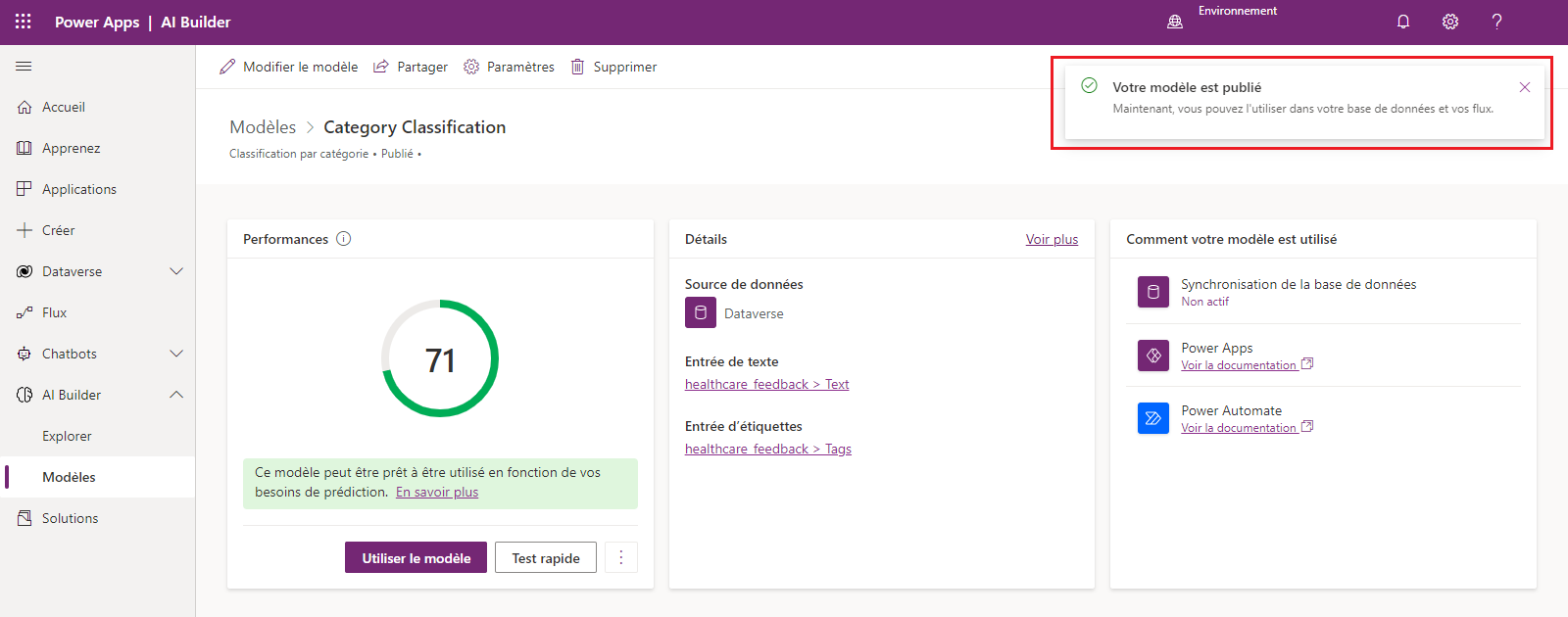Click the database synchronisation icon
Viewport: 1568px width, 617px height.
click(x=1153, y=292)
